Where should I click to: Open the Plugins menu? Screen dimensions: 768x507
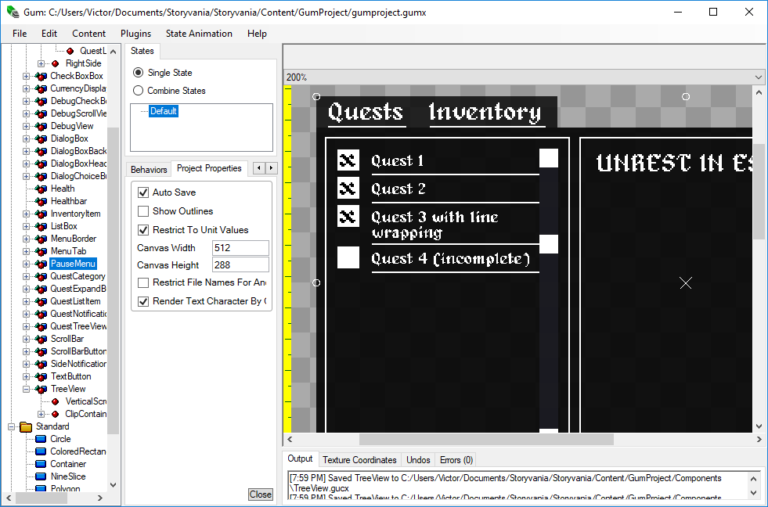[136, 33]
